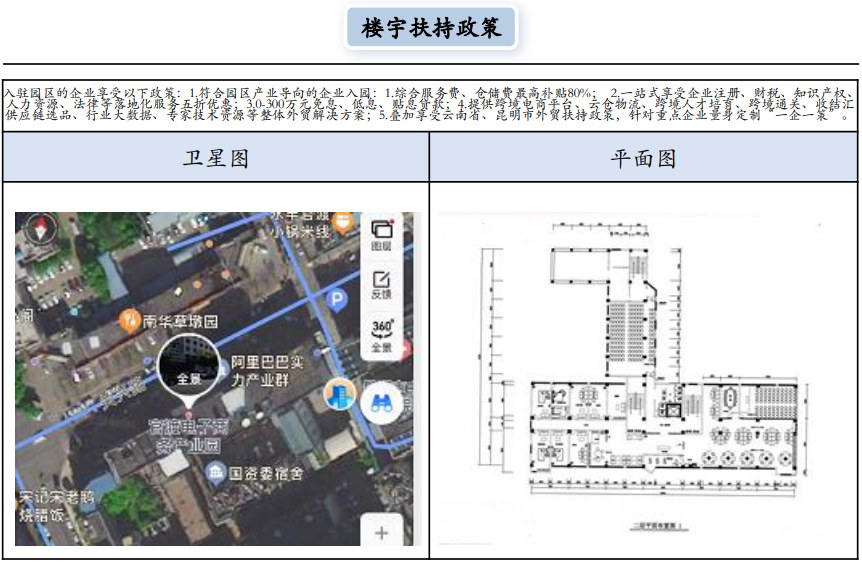Screen dimensions: 862x564
Task: Click the 国资委宿舍 label text
Action: click(266, 473)
